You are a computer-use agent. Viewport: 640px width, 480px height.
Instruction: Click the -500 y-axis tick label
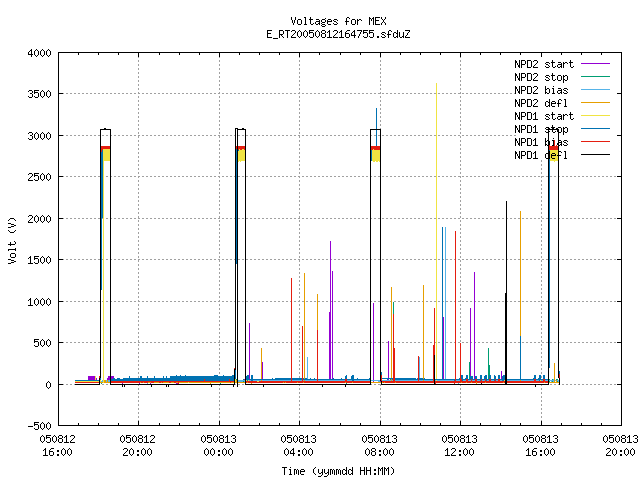[40, 426]
